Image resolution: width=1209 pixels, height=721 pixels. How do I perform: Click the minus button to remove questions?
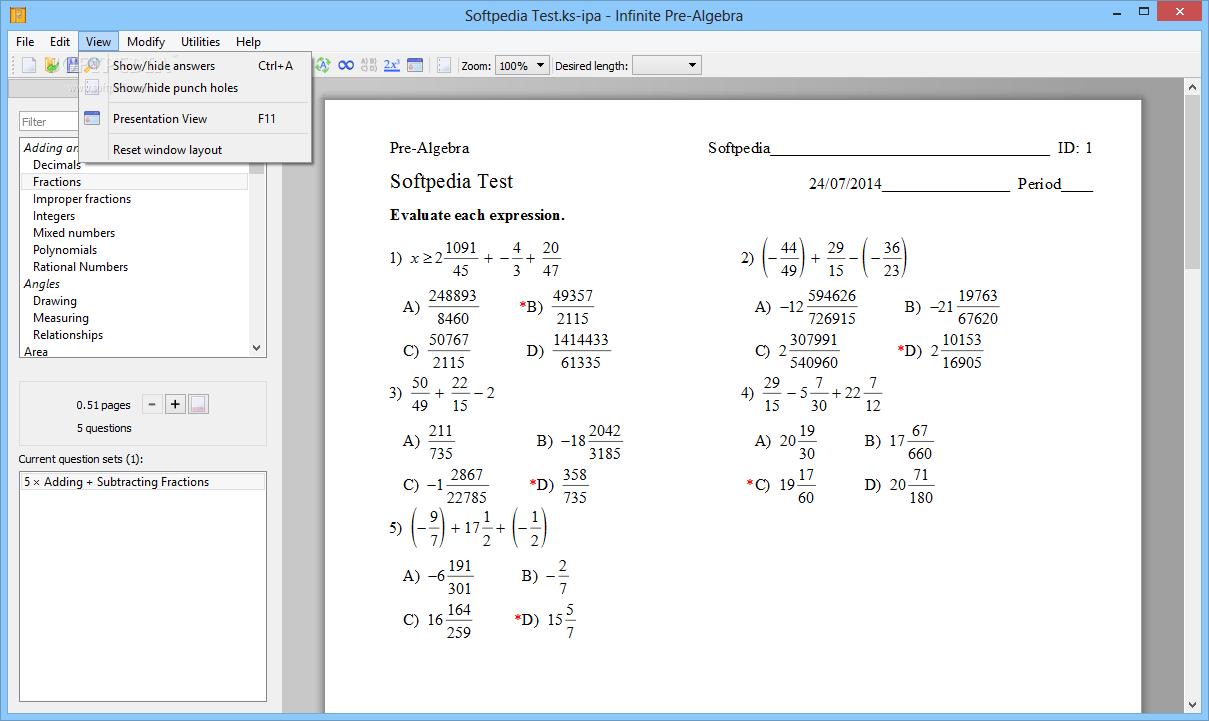pyautogui.click(x=151, y=404)
